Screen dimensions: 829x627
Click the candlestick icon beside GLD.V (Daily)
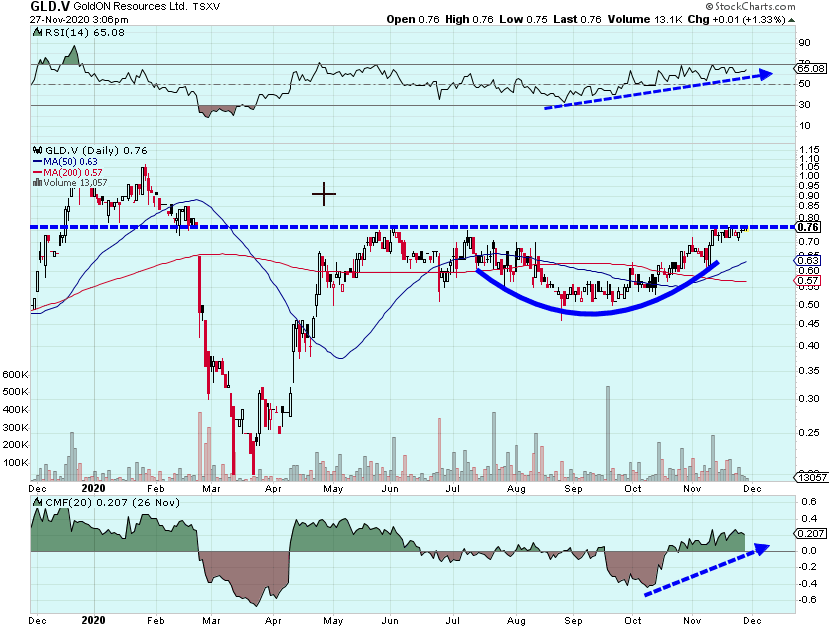38,150
